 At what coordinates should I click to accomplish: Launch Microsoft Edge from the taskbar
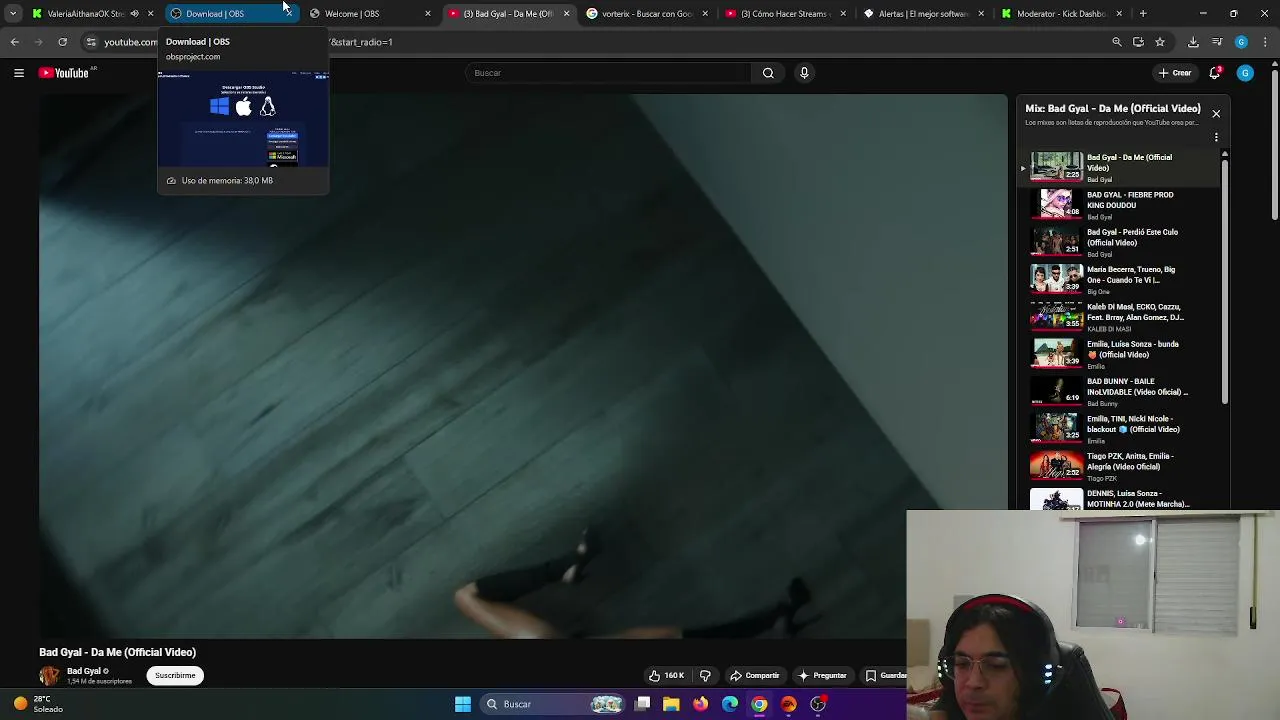coord(730,704)
